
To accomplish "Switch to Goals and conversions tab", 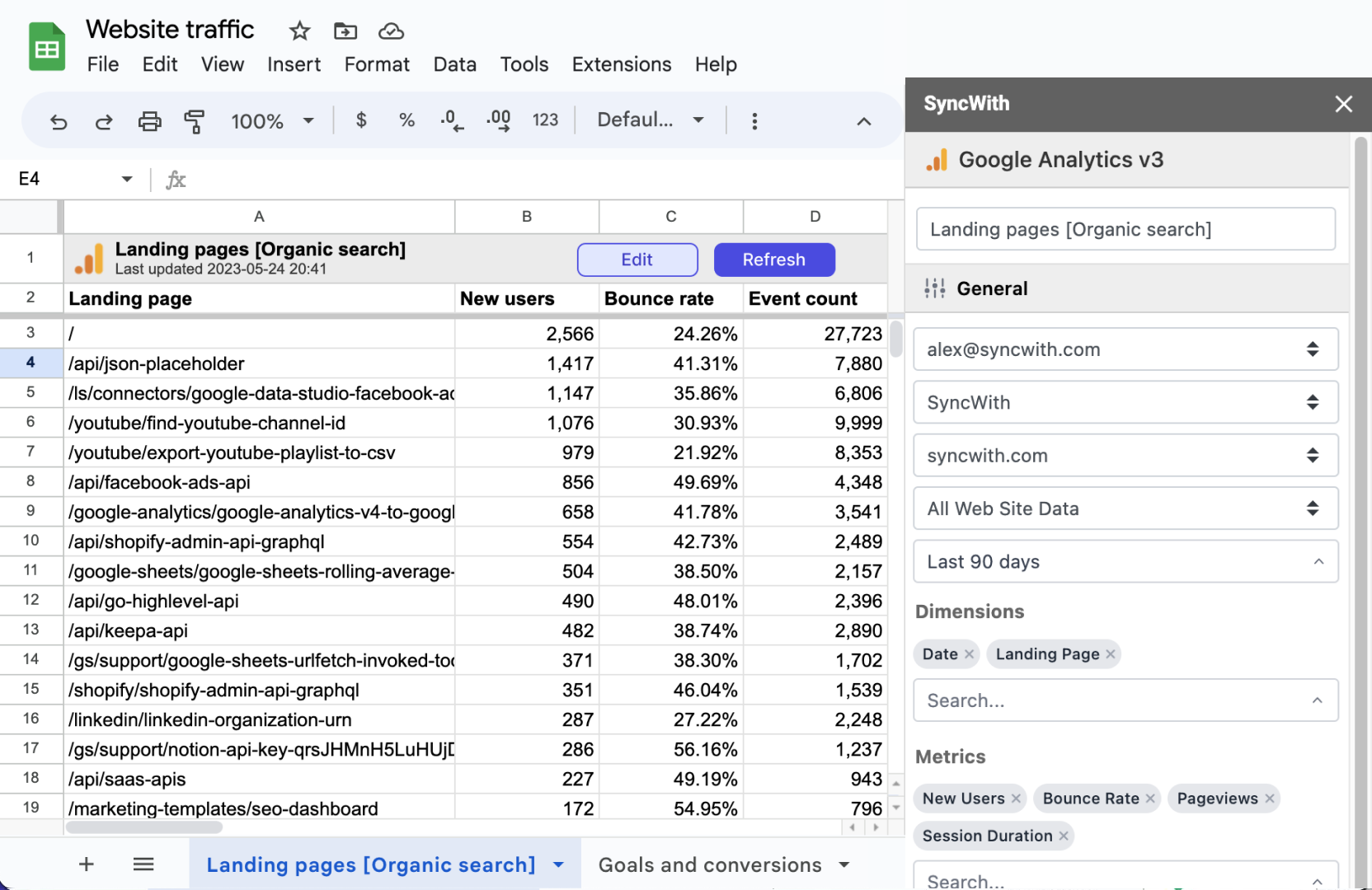I will tap(711, 864).
